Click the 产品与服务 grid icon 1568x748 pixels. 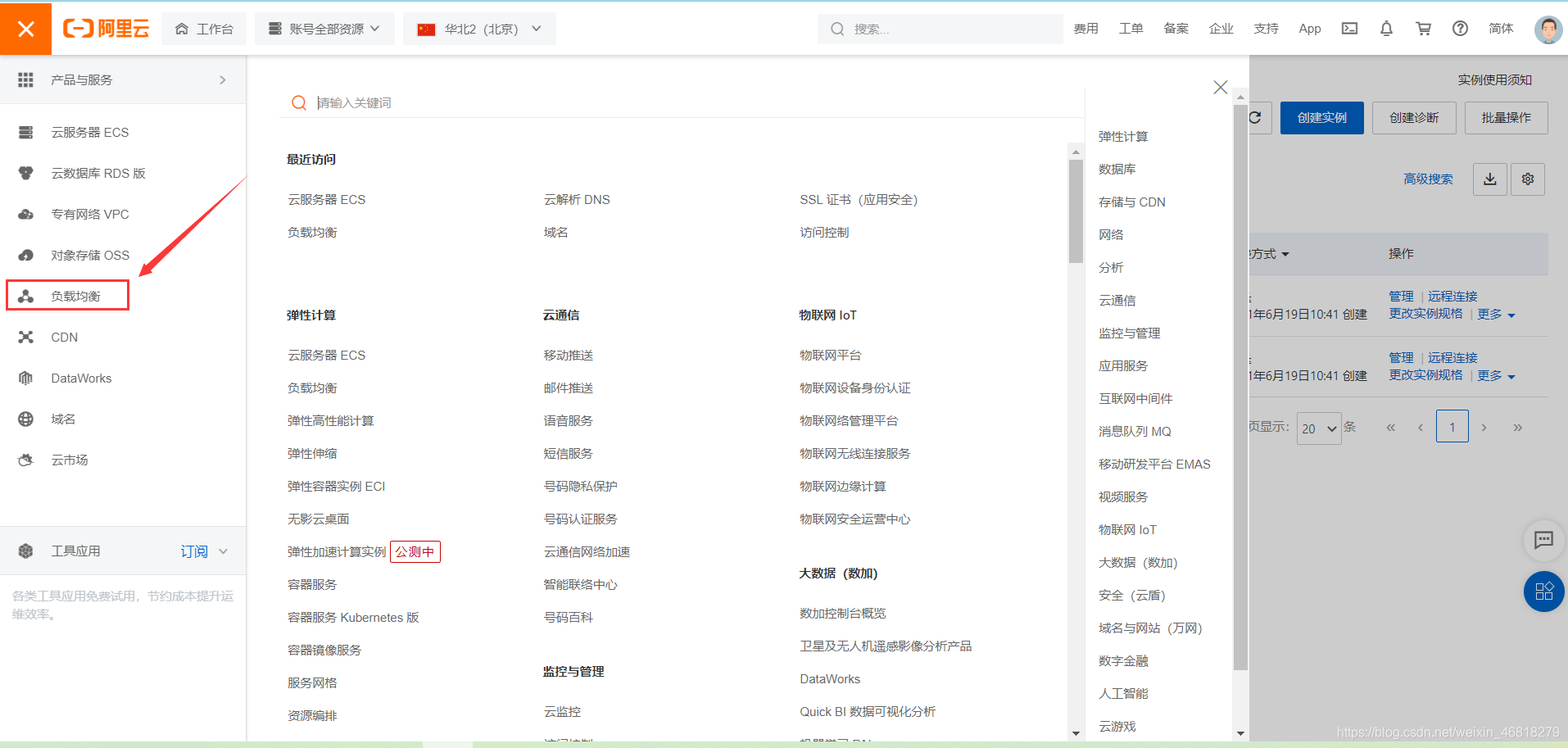25,80
